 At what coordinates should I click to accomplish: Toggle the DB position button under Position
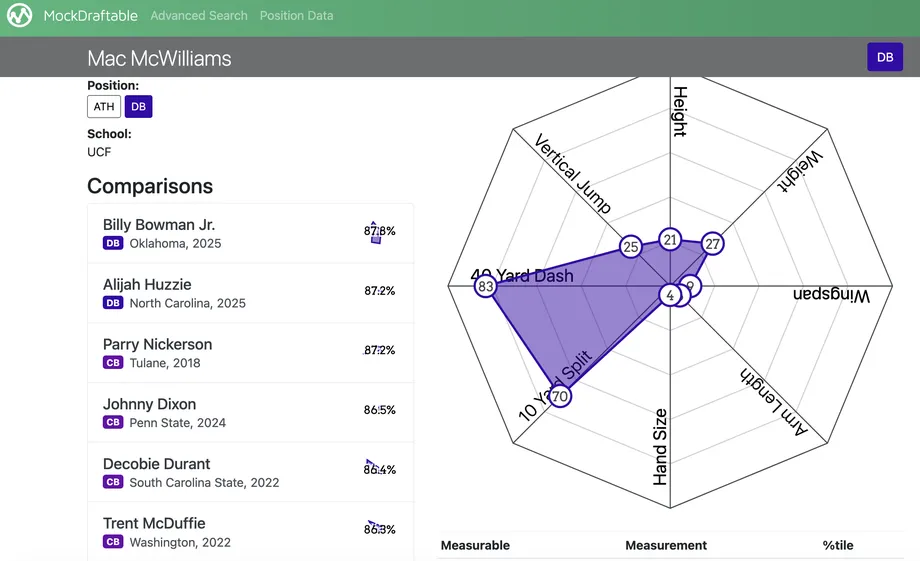138,107
